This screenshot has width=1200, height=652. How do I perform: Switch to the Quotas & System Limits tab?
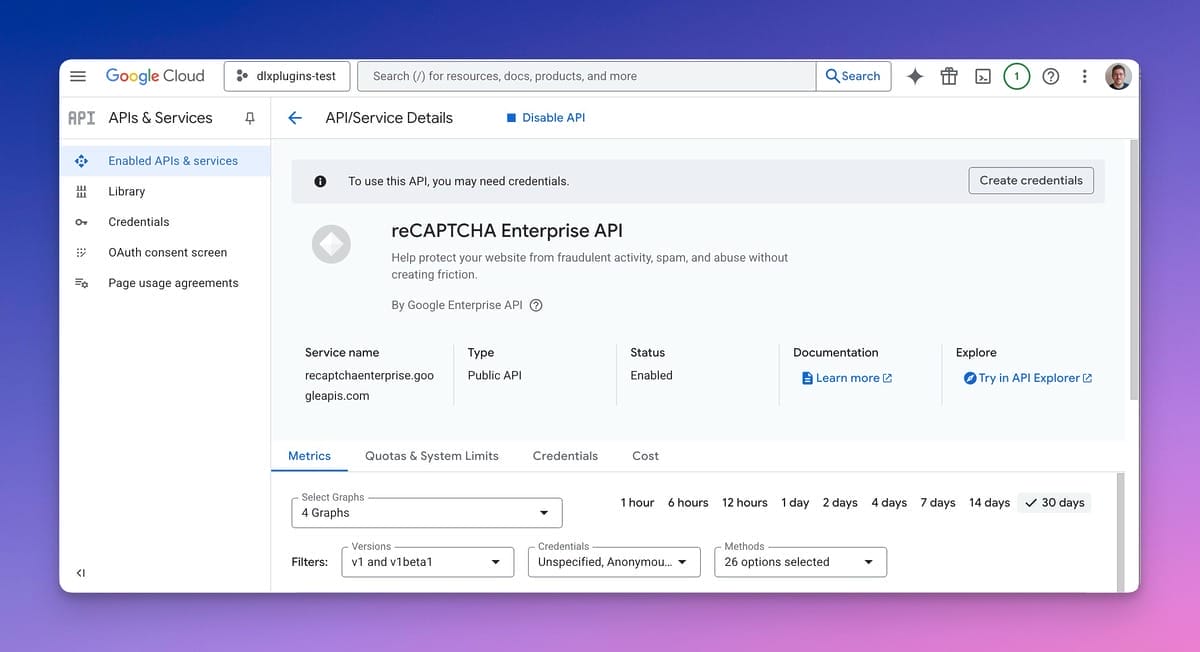(x=431, y=455)
